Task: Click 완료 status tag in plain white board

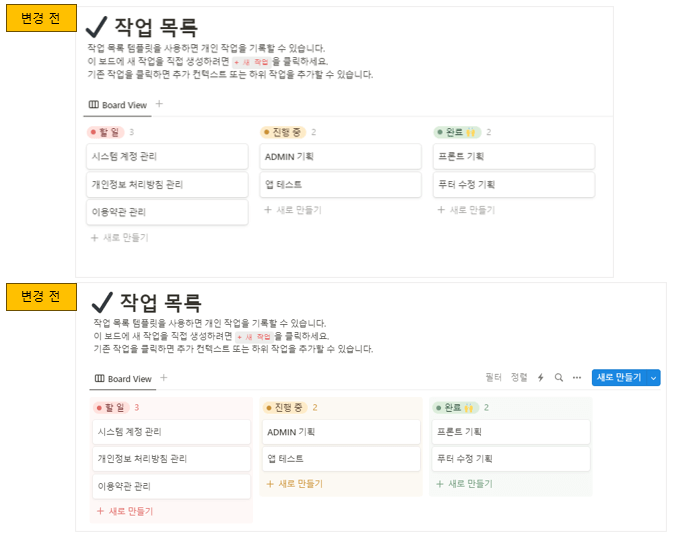Action: pos(457,132)
